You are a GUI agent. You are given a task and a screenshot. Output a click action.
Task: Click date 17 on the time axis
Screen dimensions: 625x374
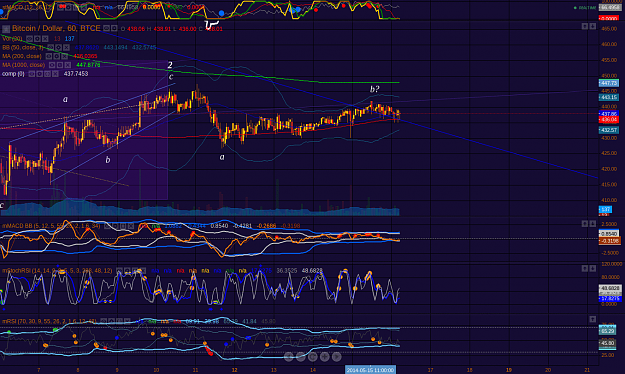pyautogui.click(x=430, y=370)
